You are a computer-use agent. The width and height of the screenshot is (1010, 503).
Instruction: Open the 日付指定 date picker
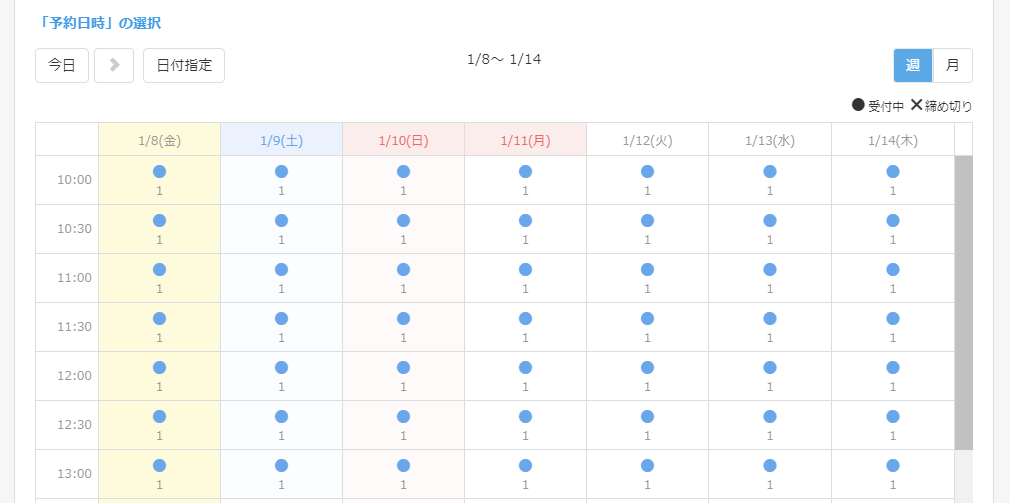click(184, 65)
